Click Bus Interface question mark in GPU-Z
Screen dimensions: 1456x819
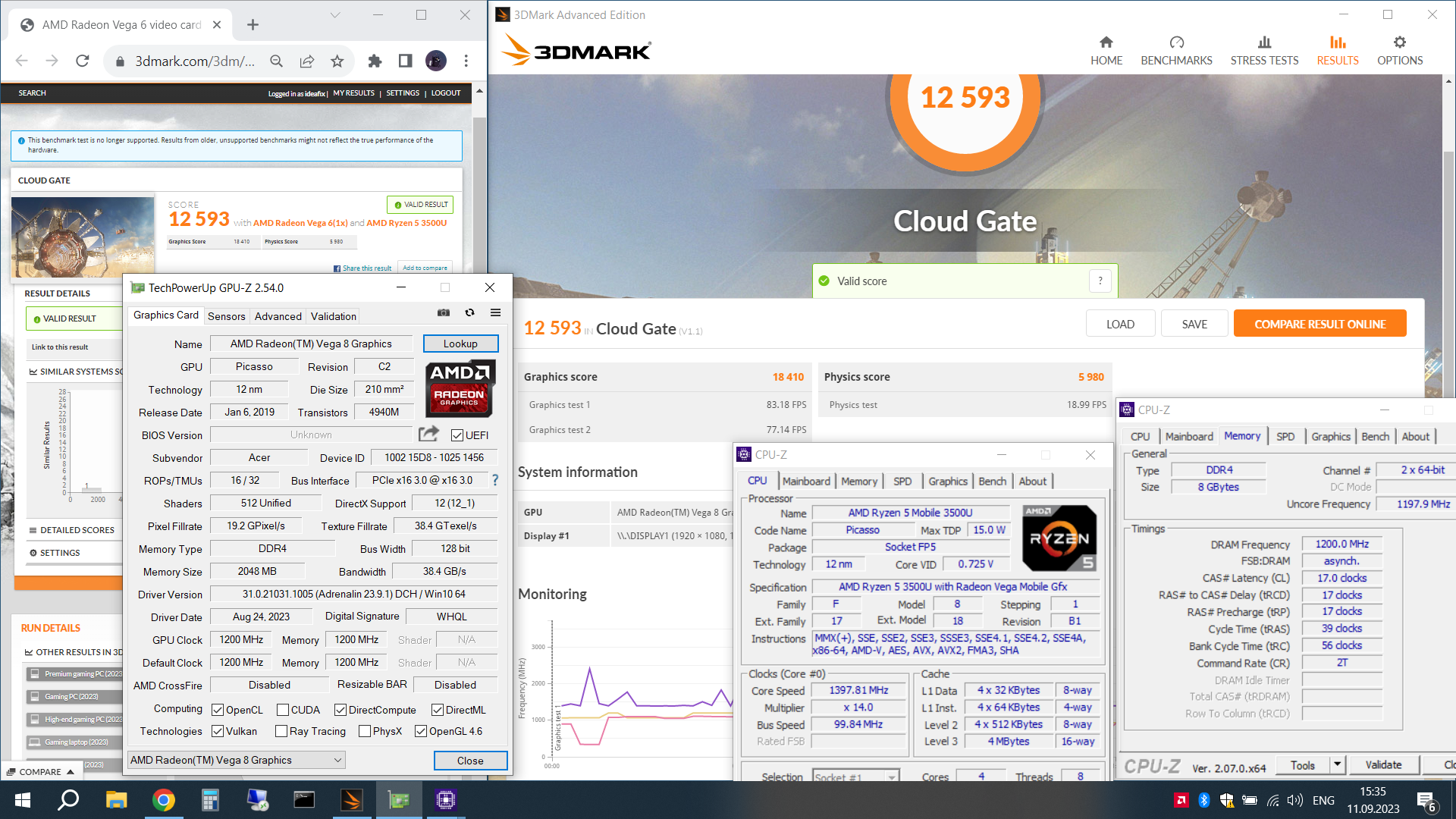(x=495, y=480)
